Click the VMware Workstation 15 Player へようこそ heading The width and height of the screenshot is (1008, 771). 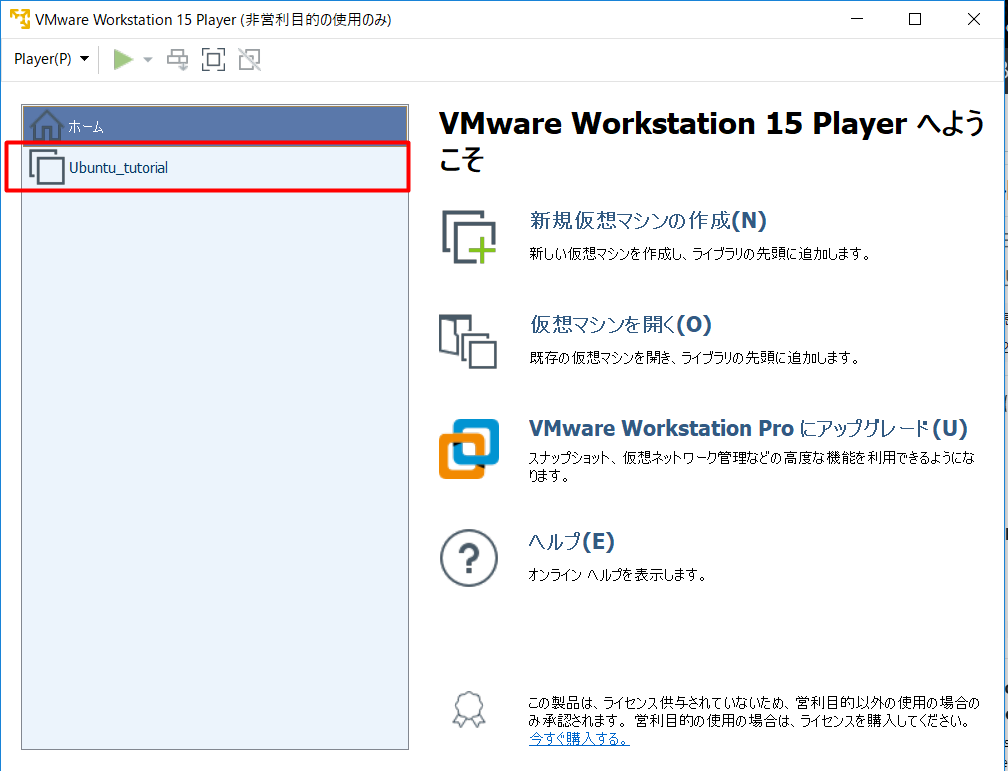tap(712, 141)
